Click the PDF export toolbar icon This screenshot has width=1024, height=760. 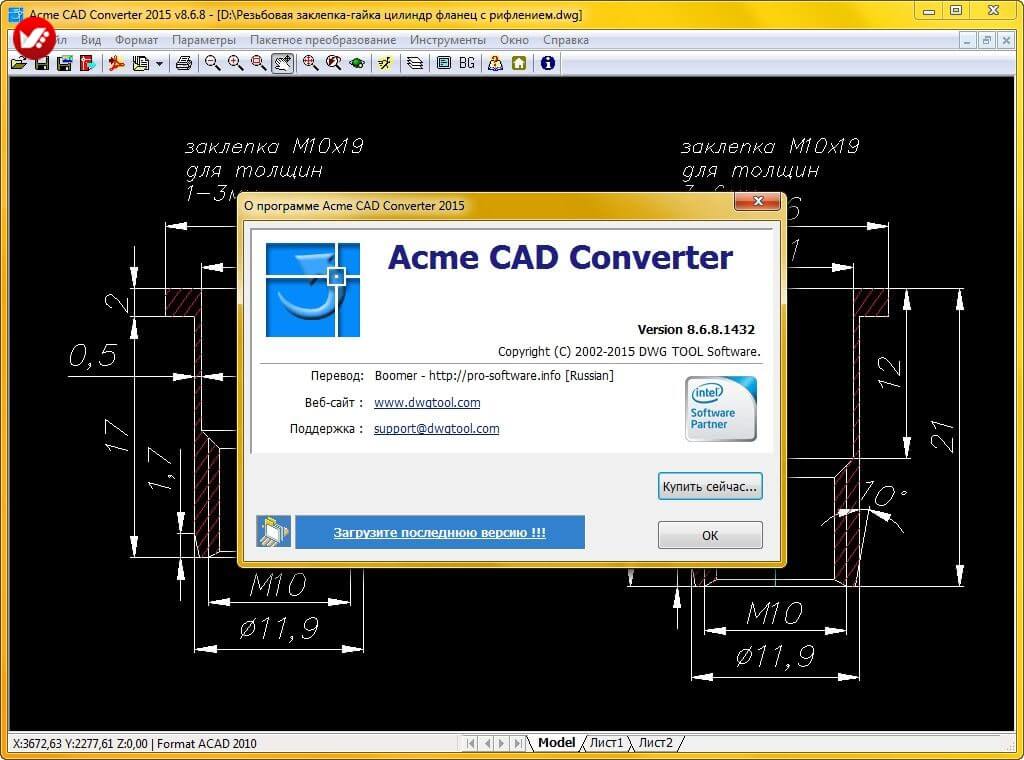[x=116, y=63]
